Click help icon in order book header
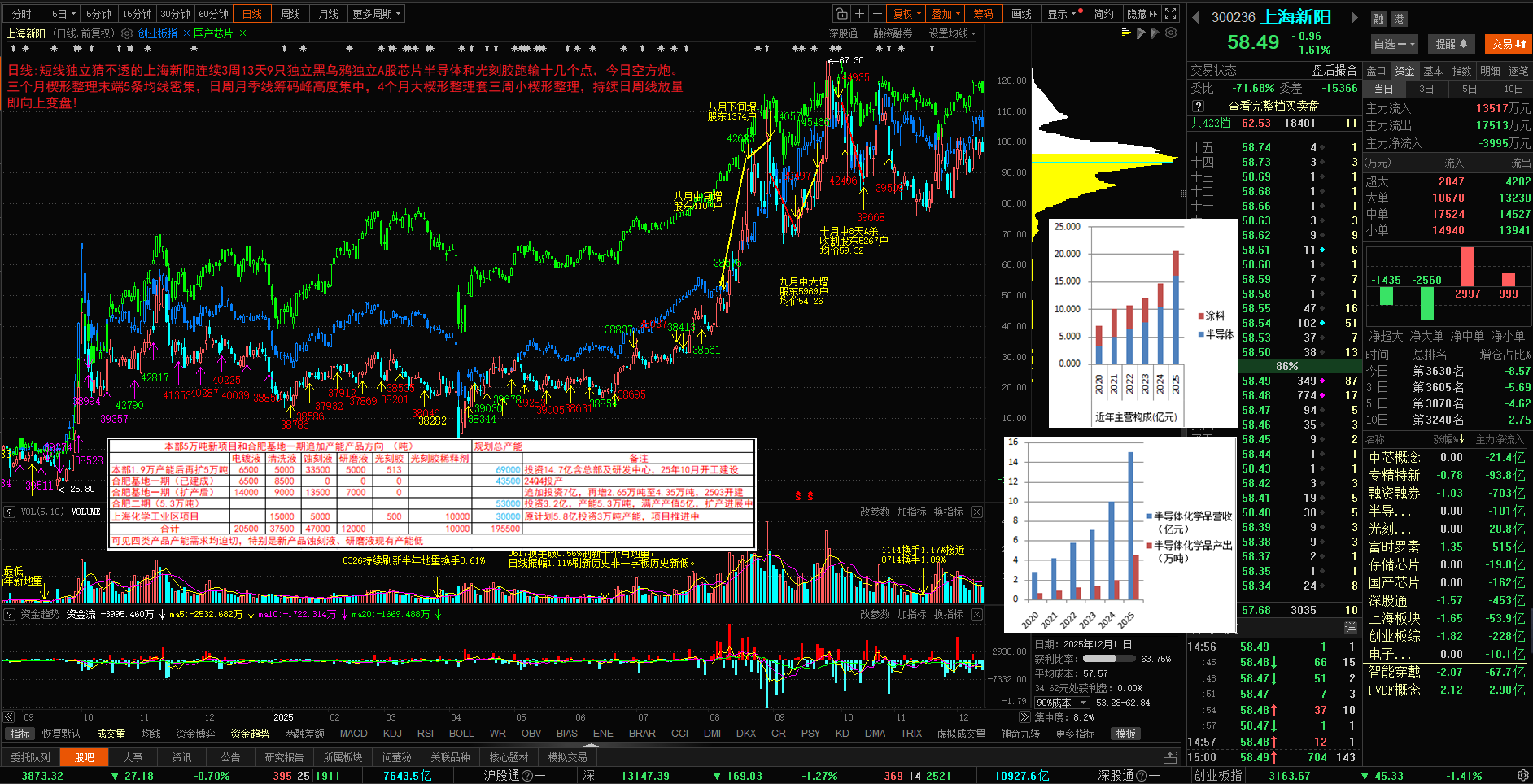The image size is (1533, 784). coord(1198,107)
